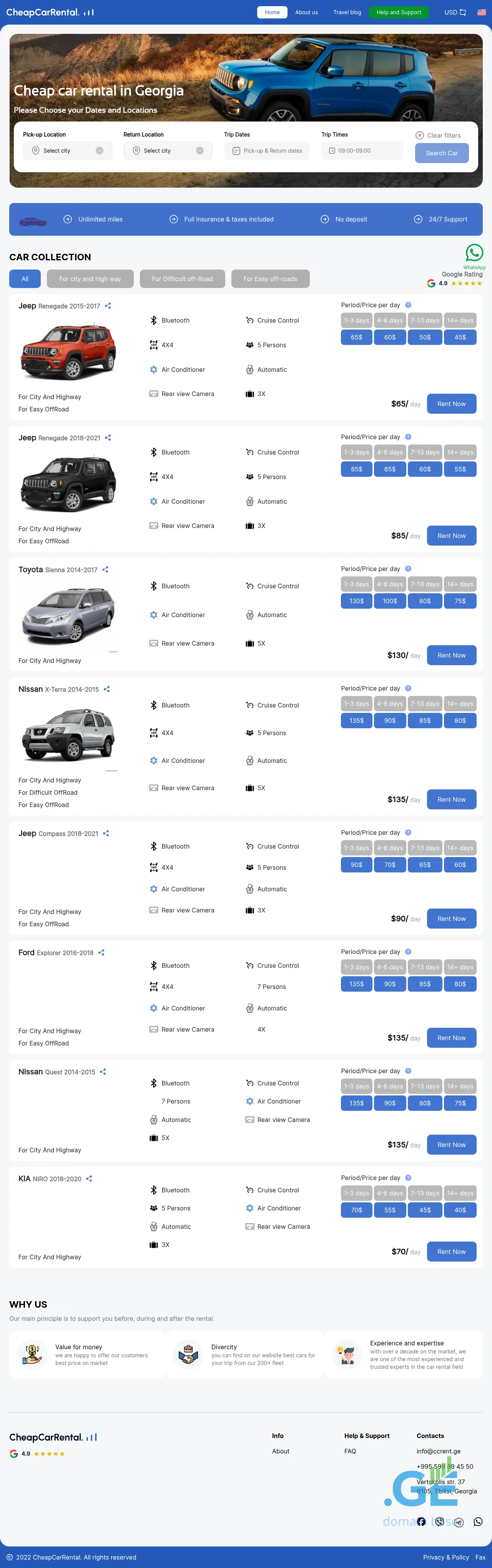Click the USD currency switch icon
The width and height of the screenshot is (492, 1568).
pos(463,12)
